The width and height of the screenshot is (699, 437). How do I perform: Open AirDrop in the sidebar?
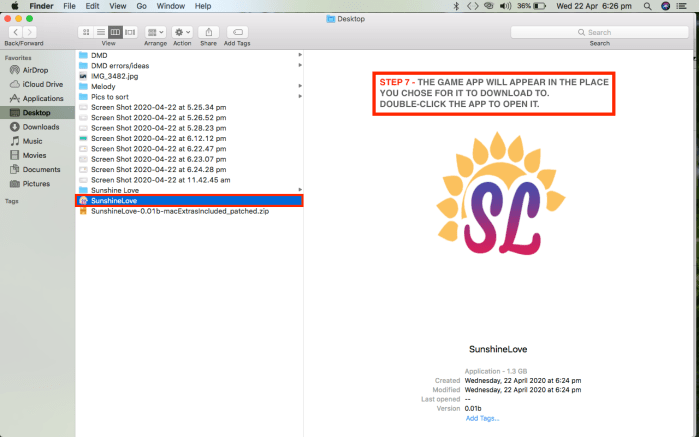(x=36, y=71)
